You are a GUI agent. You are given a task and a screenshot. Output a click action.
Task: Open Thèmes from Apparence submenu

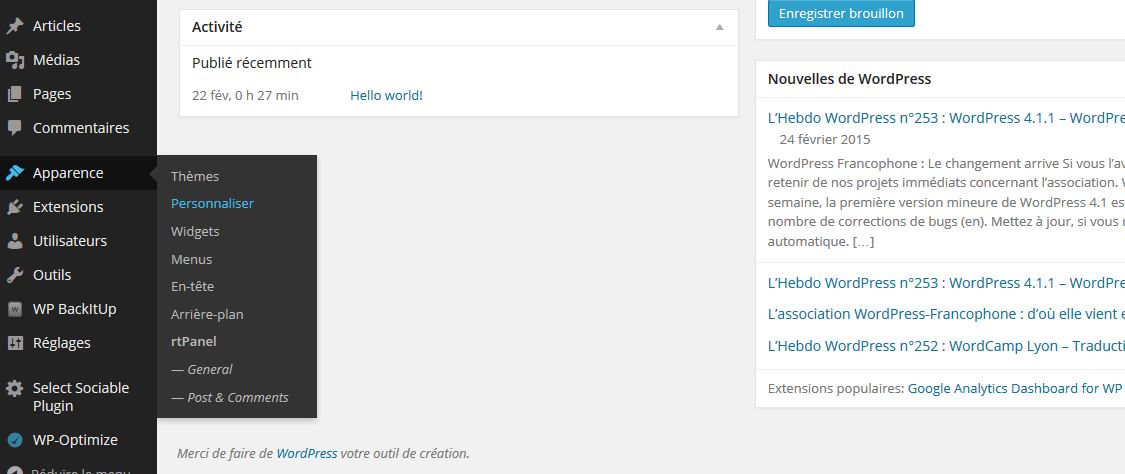(195, 176)
